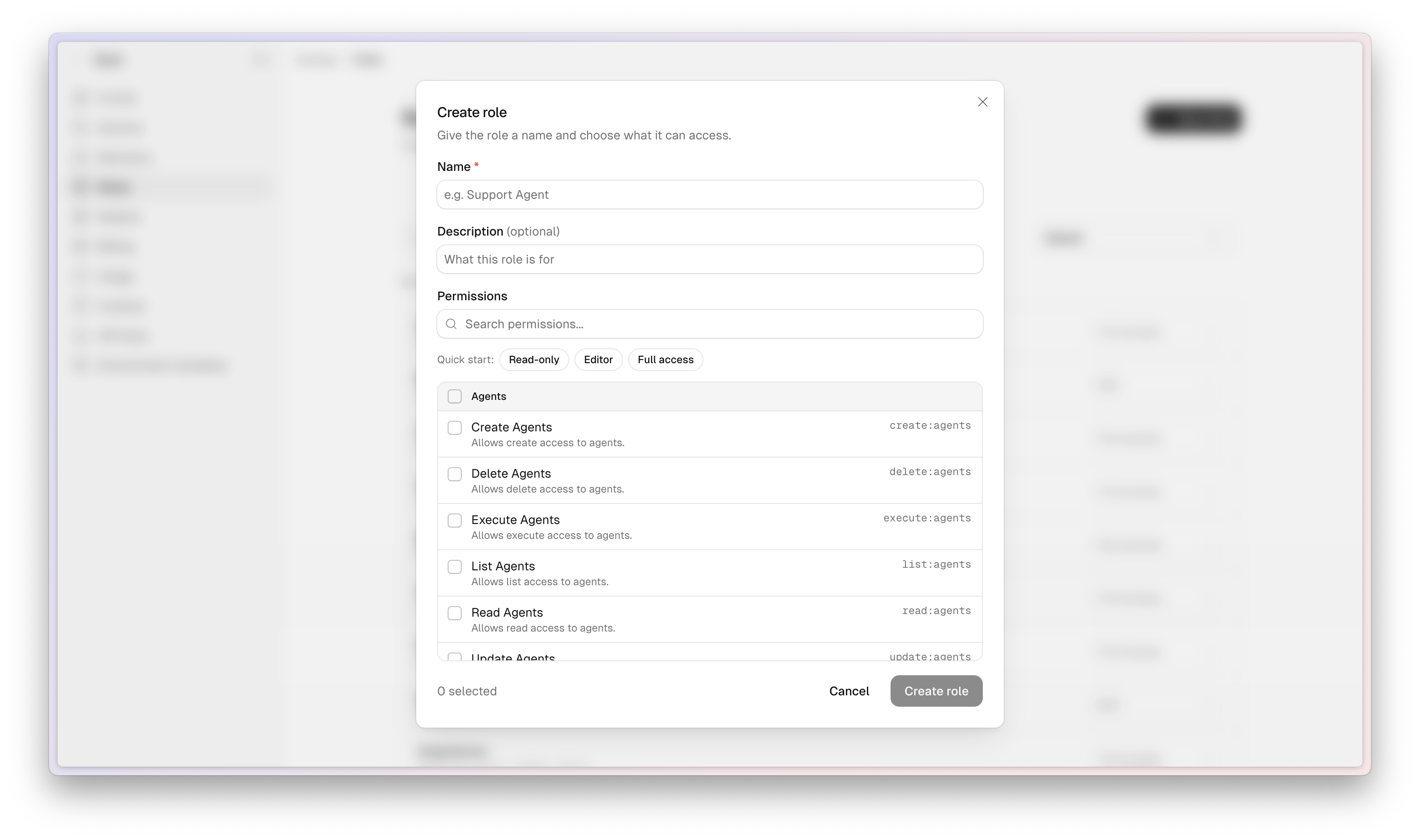Click 'Allows create access to agents.' description
This screenshot has width=1420, height=840.
click(x=547, y=443)
